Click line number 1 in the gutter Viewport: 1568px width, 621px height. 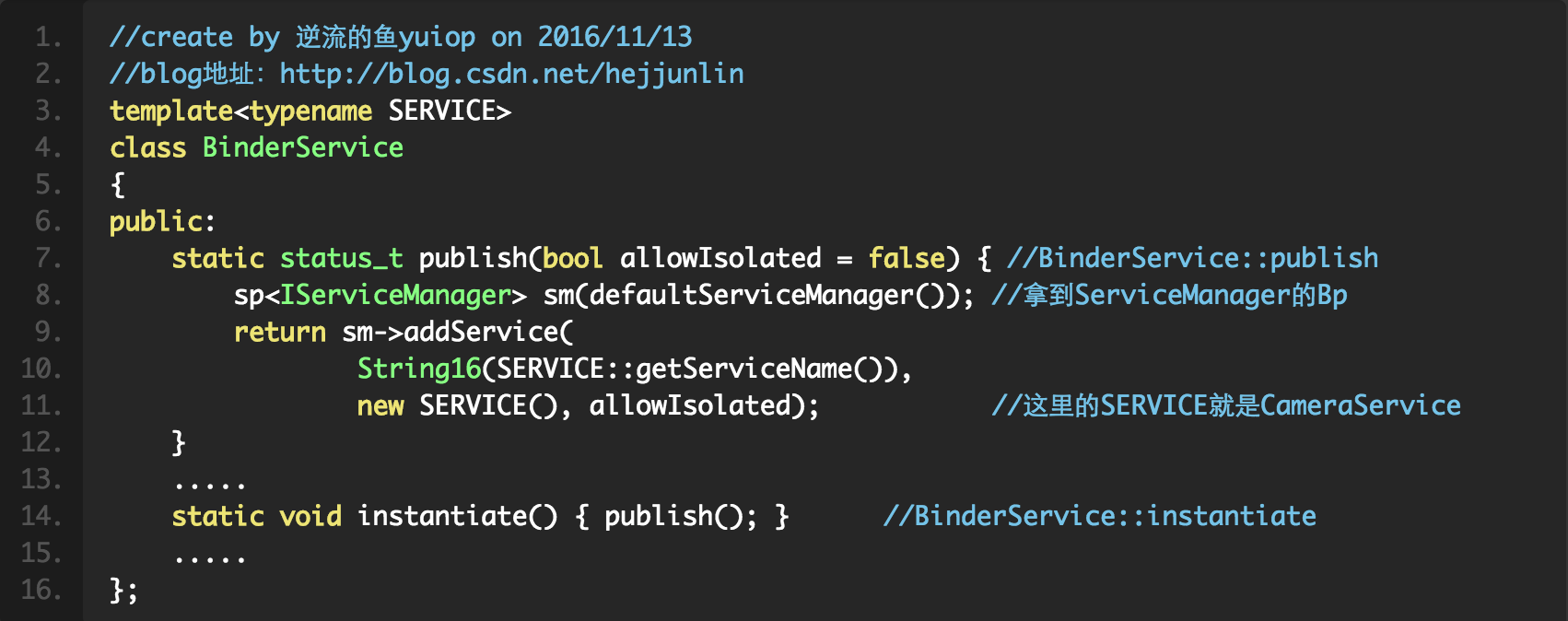(x=48, y=37)
